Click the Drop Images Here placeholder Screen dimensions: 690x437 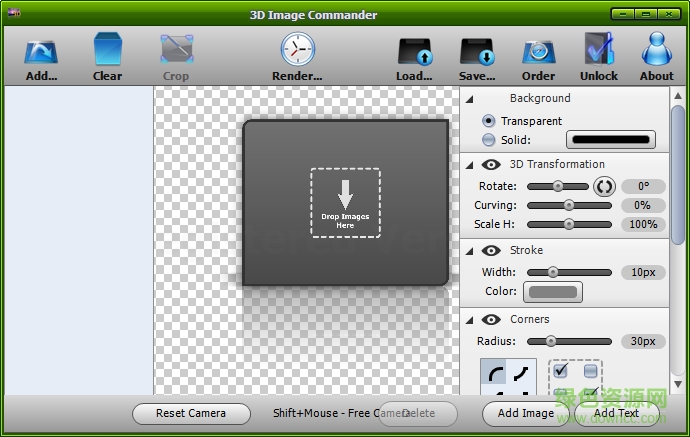(345, 203)
